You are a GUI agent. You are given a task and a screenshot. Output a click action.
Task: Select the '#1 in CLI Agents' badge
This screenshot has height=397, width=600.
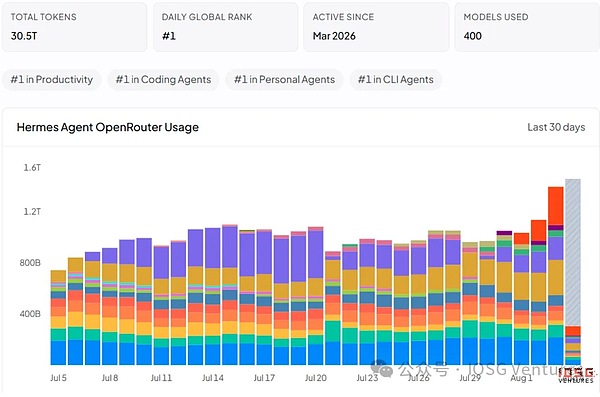click(396, 80)
